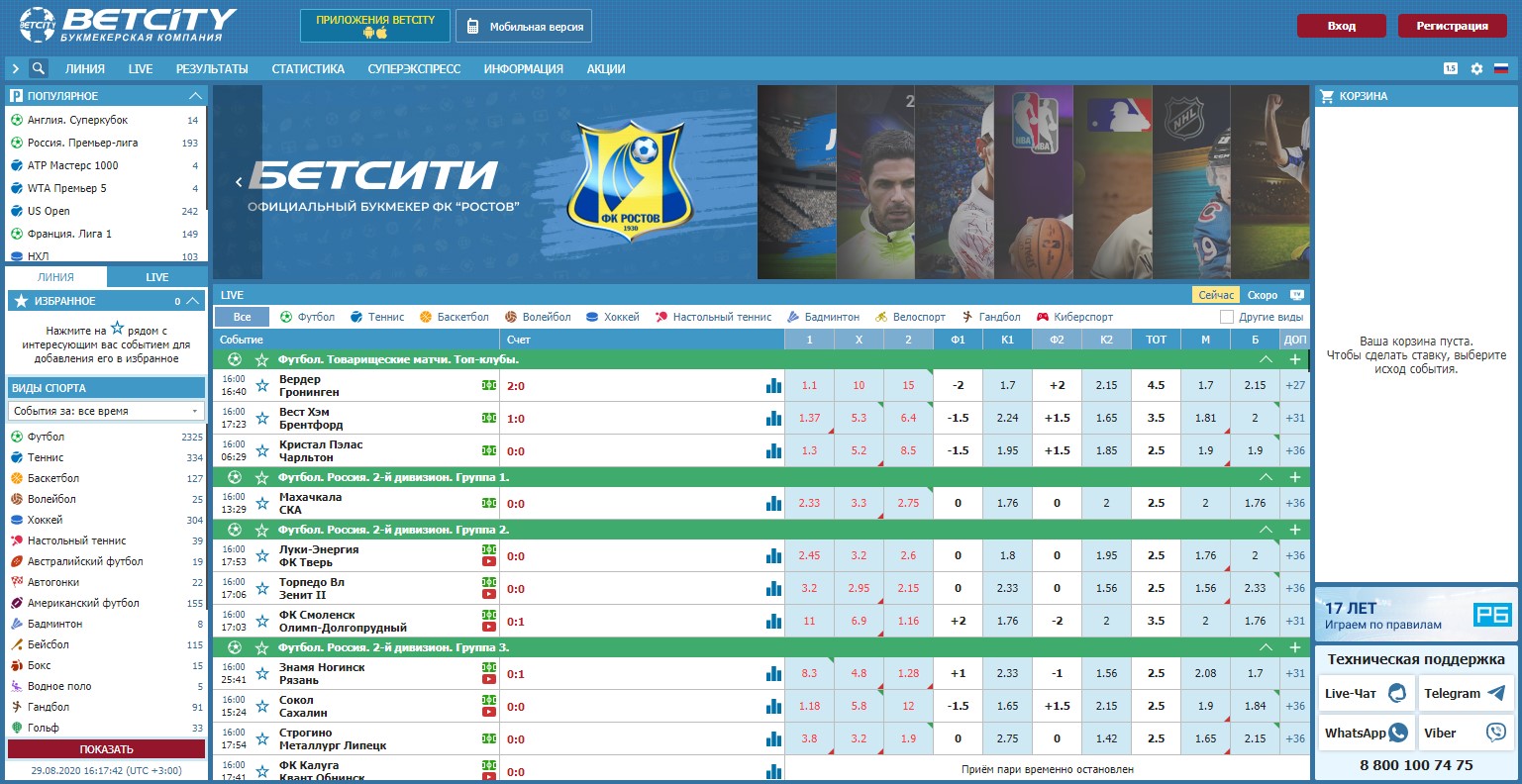Viewport: 1522px width, 784px height.
Task: Click the ПОКАЗАТЬ button
Action: [106, 749]
